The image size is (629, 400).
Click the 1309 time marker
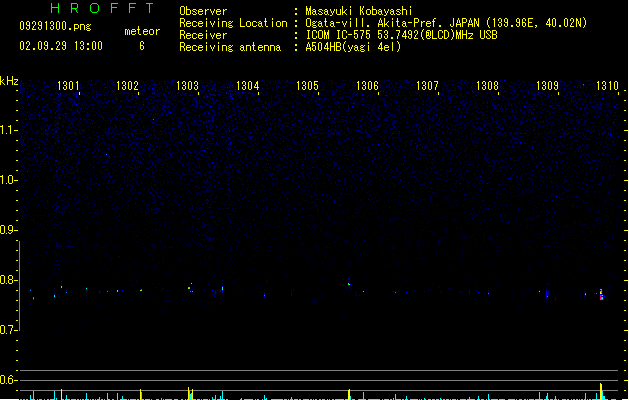pyautogui.click(x=547, y=86)
